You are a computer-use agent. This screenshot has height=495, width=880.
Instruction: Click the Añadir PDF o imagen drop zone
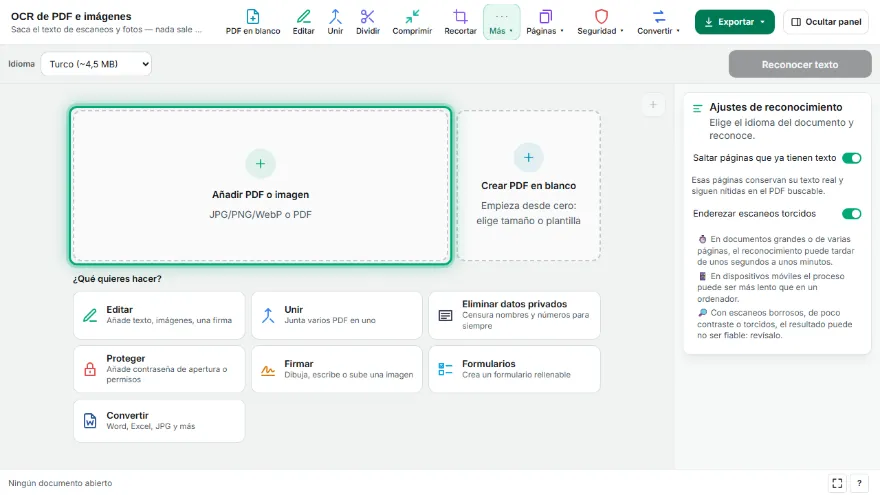tap(260, 186)
